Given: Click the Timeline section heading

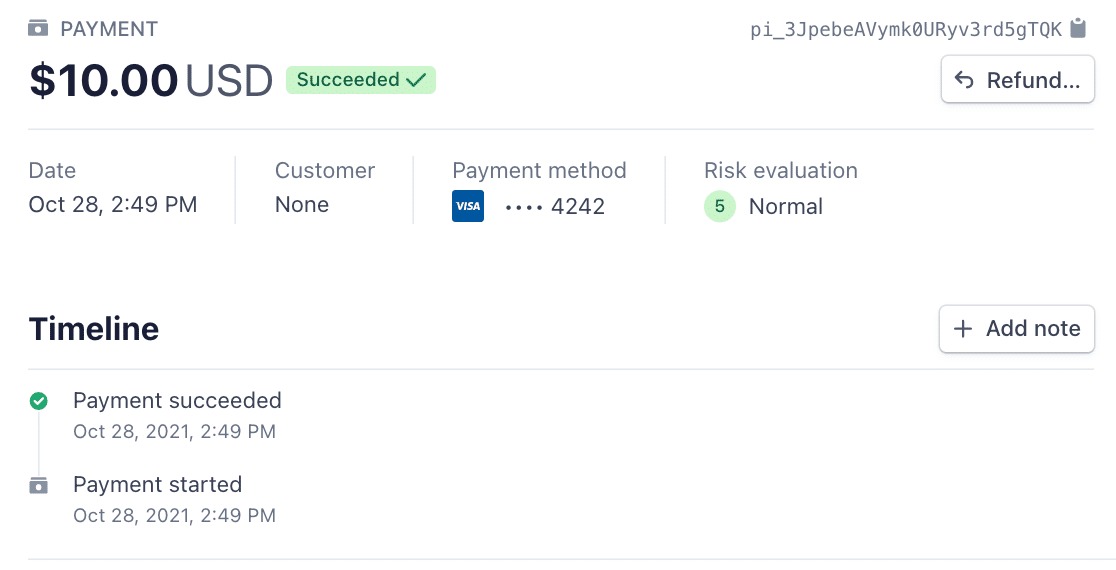Looking at the screenshot, I should 94,329.
